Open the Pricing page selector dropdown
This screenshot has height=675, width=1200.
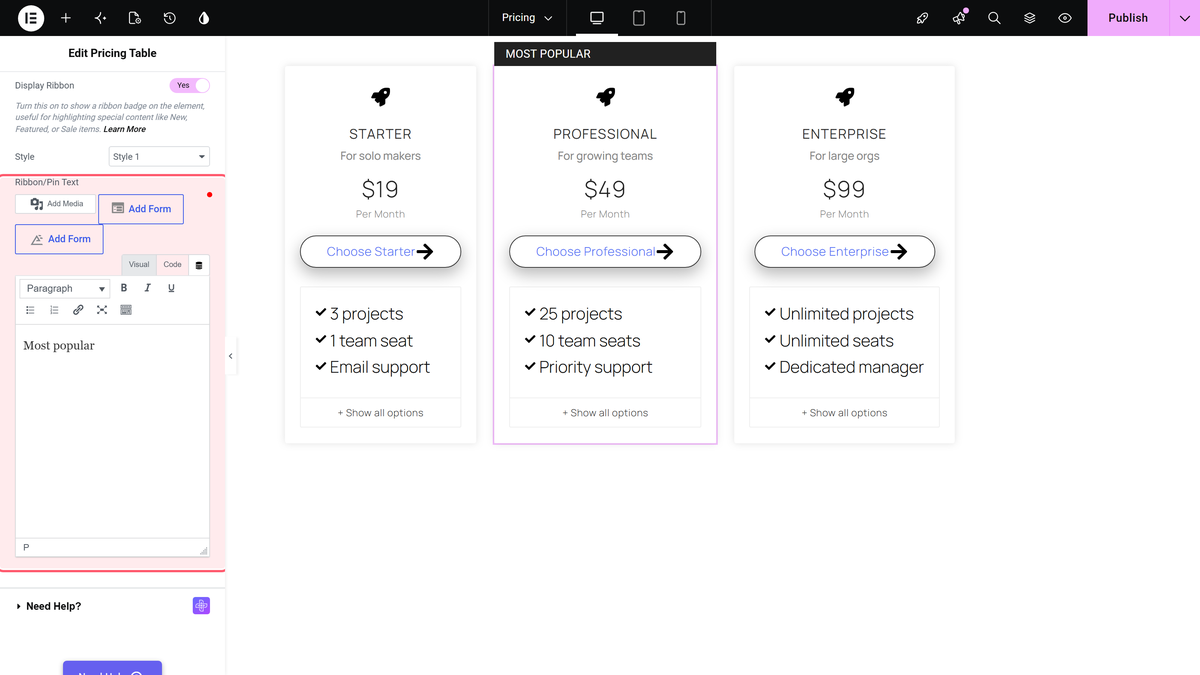coord(527,18)
